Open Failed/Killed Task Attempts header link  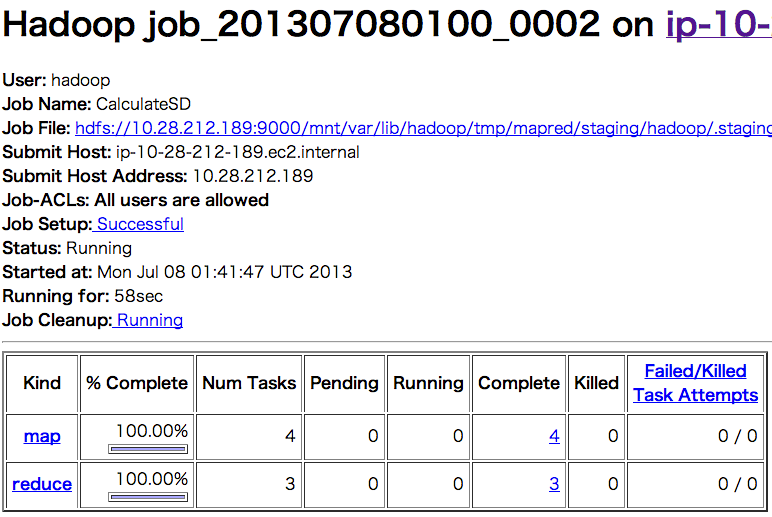[695, 383]
